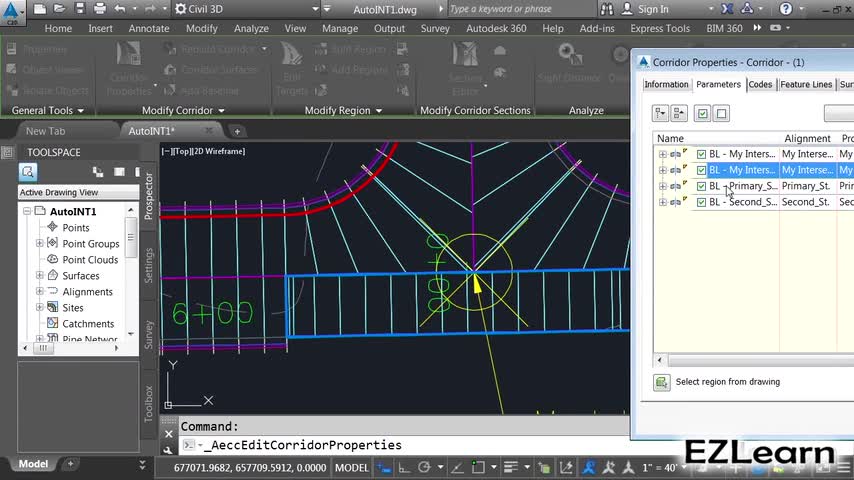Screen dimensions: 854x480
Task: Click the Surfaces icon in Prospector tree
Action: [52, 276]
